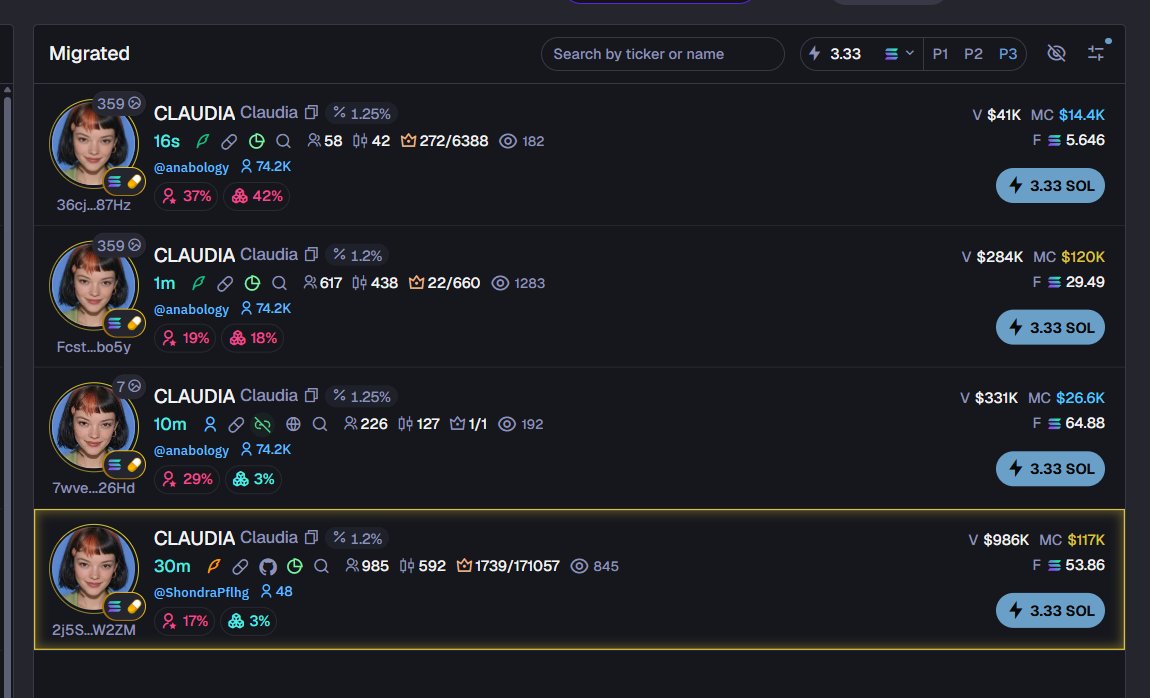
Task: Select preset P3
Action: [x=1008, y=54]
